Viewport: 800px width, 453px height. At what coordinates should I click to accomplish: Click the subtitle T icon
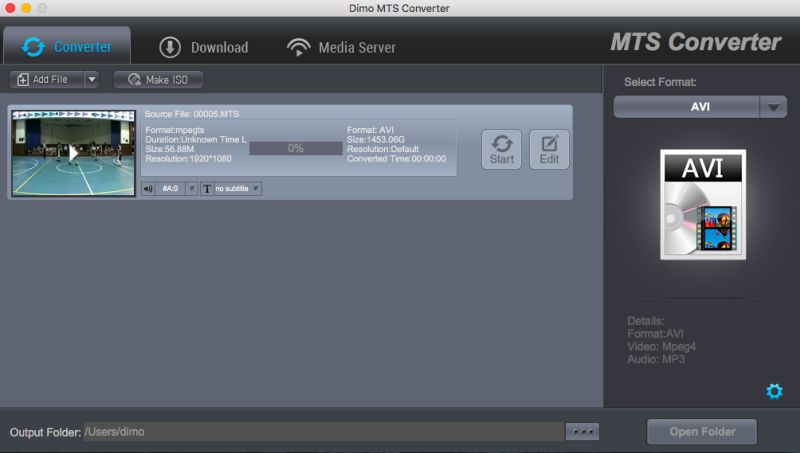coord(207,189)
